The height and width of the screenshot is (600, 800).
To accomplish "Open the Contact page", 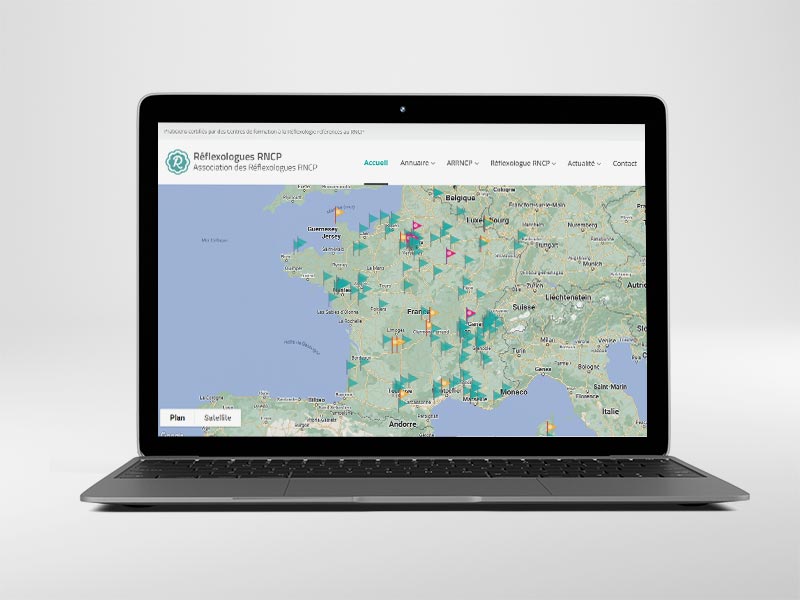I will point(624,163).
